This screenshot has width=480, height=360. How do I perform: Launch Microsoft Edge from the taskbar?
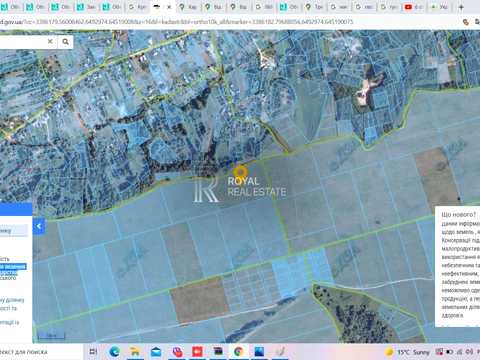coord(114,352)
